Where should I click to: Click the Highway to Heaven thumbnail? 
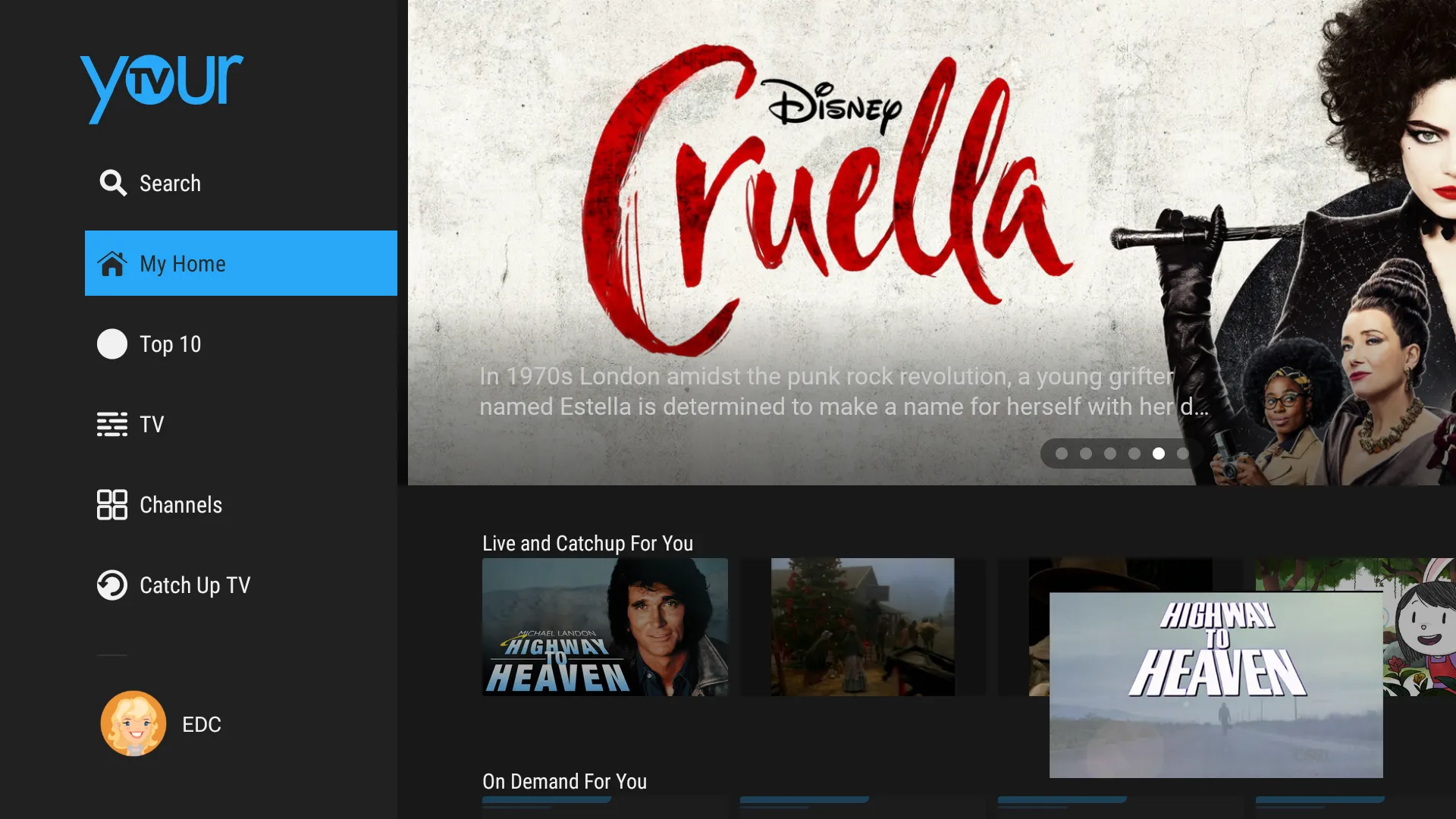coord(604,625)
